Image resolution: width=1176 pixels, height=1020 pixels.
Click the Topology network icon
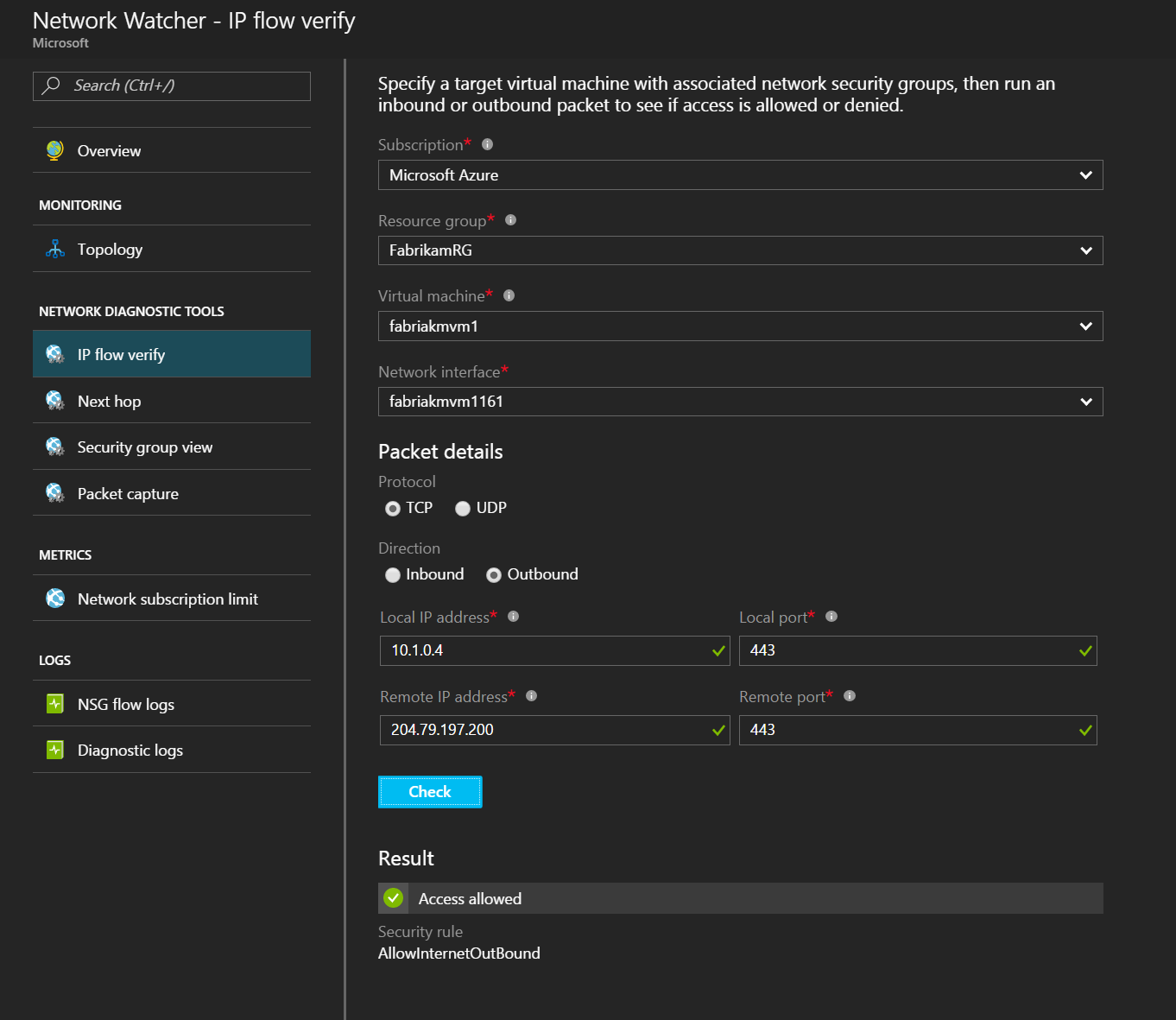pos(55,250)
